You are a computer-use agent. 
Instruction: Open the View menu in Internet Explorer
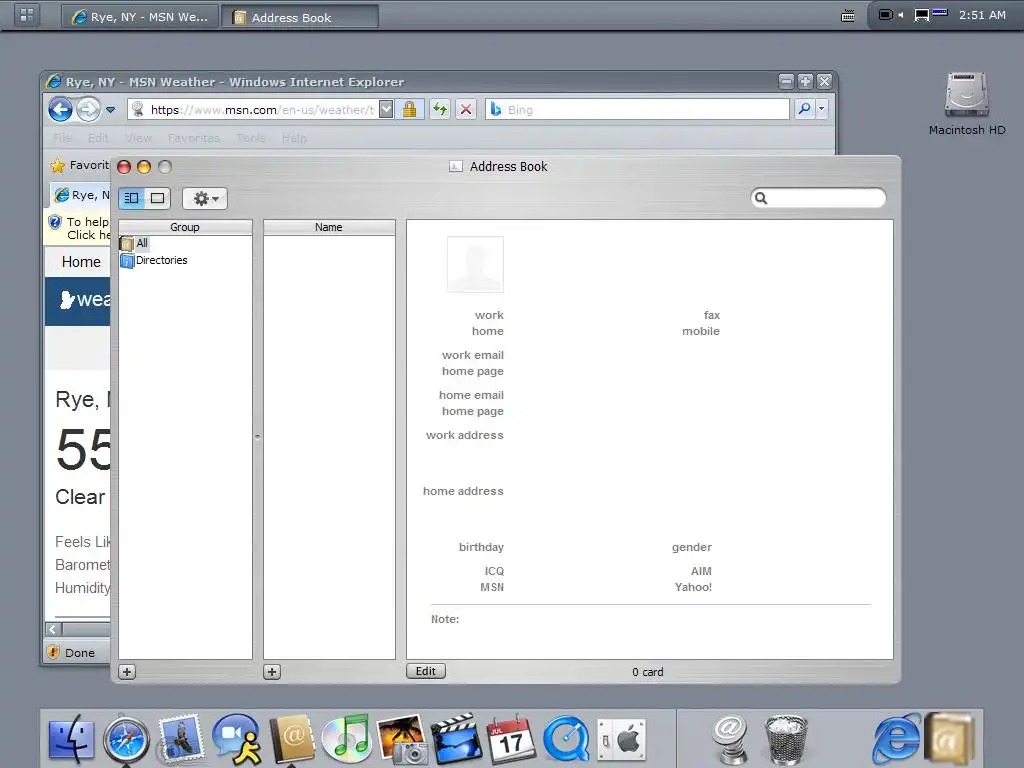click(x=138, y=138)
